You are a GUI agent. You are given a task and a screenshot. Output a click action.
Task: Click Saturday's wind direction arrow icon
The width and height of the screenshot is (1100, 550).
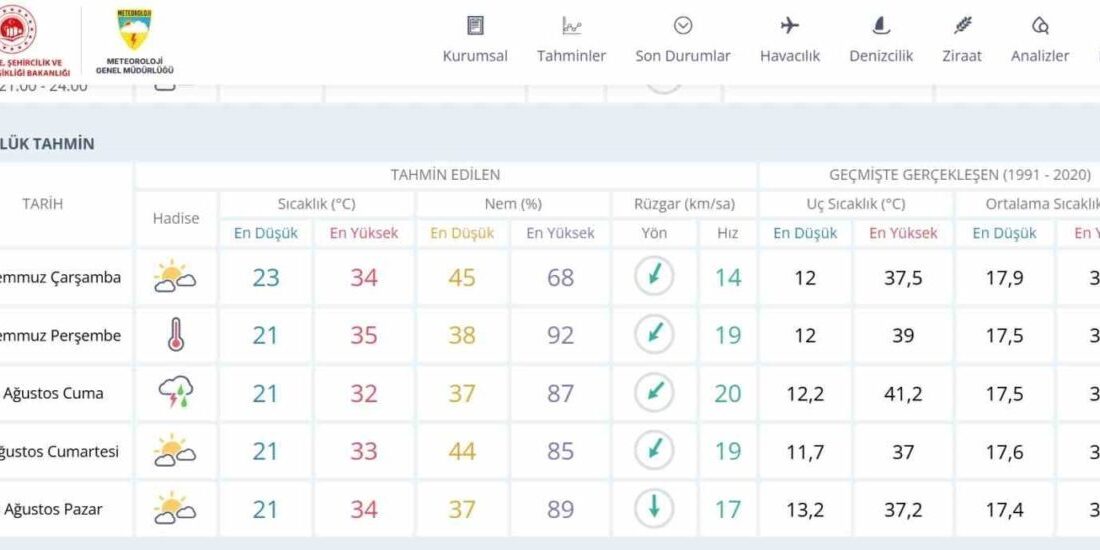[x=654, y=451]
